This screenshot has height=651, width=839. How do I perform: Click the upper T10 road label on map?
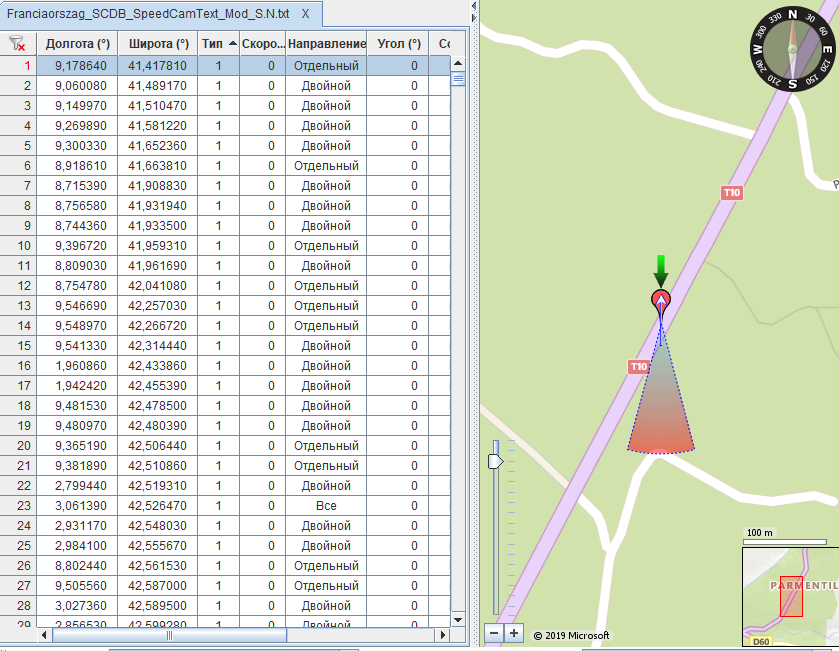tap(731, 193)
